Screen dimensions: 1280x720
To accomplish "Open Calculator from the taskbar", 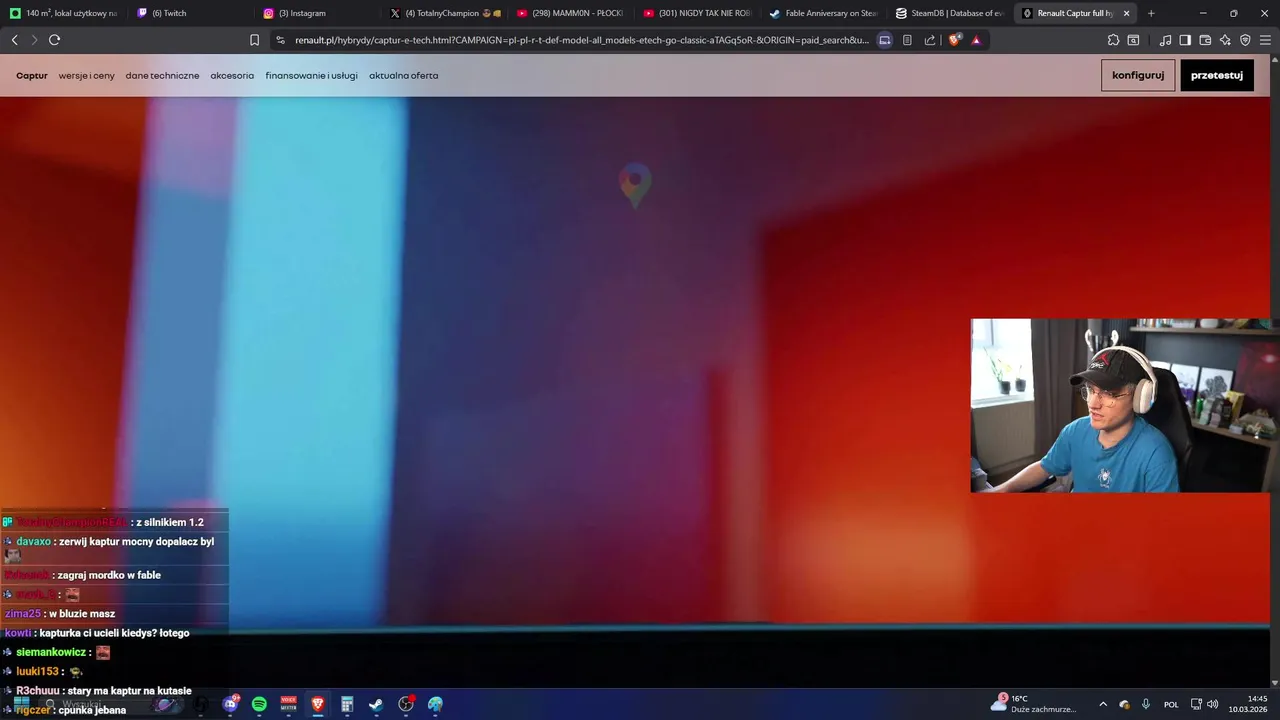I will [x=347, y=704].
